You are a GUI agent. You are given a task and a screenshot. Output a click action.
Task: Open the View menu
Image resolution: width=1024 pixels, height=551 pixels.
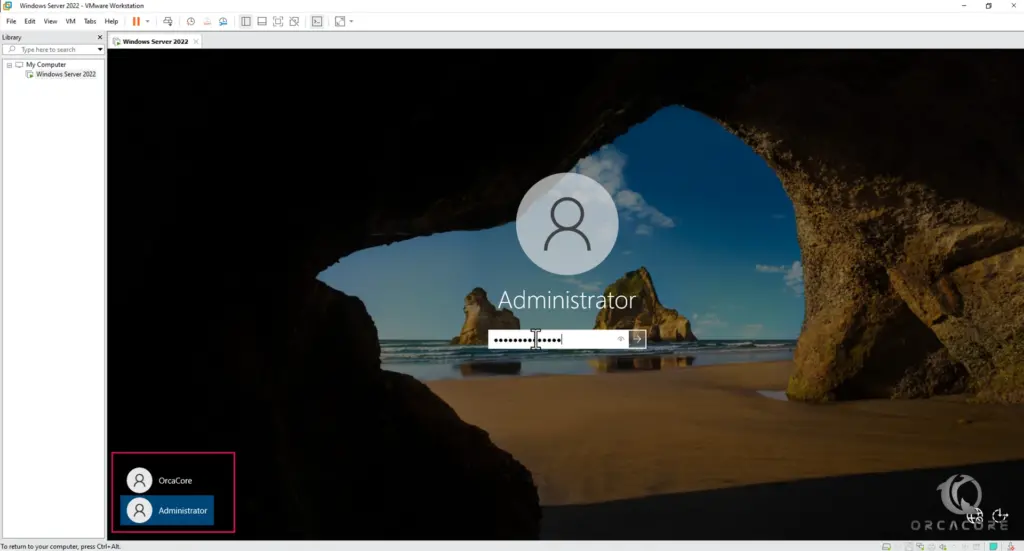point(50,22)
